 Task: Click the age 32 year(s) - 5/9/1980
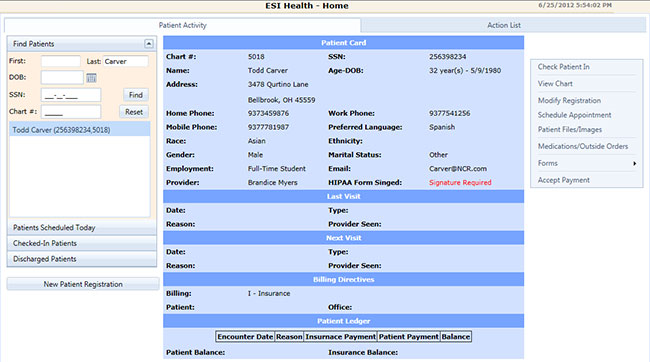point(465,70)
